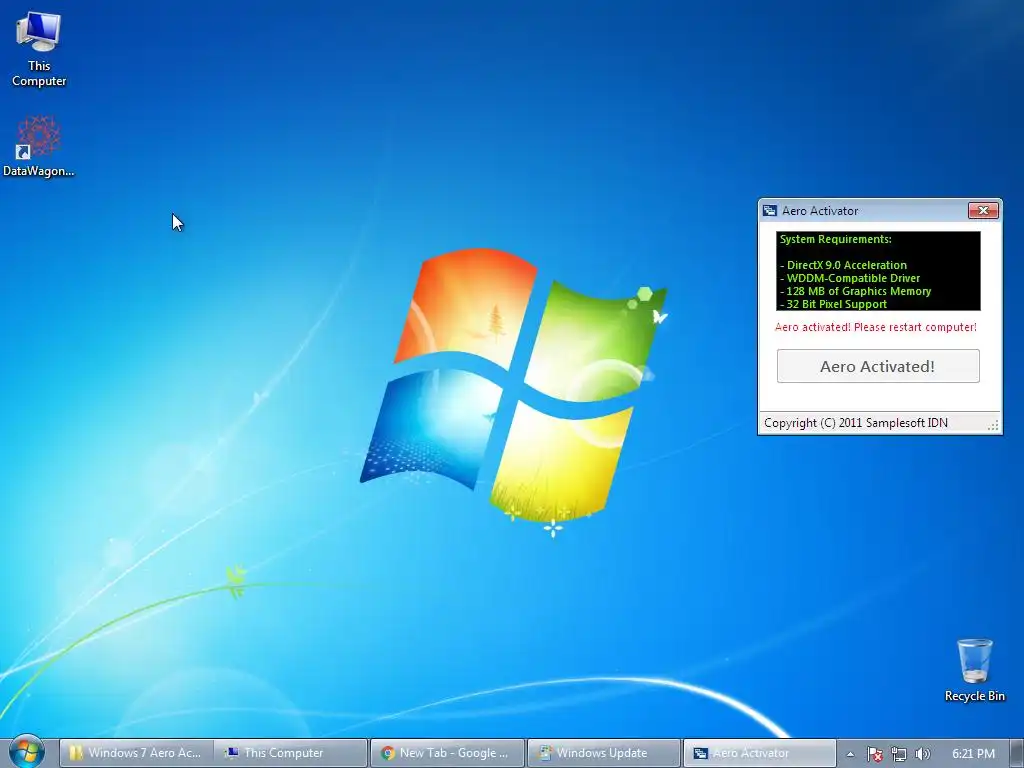Image resolution: width=1024 pixels, height=768 pixels.
Task: Open the volume speaker tray icon
Action: (922, 754)
